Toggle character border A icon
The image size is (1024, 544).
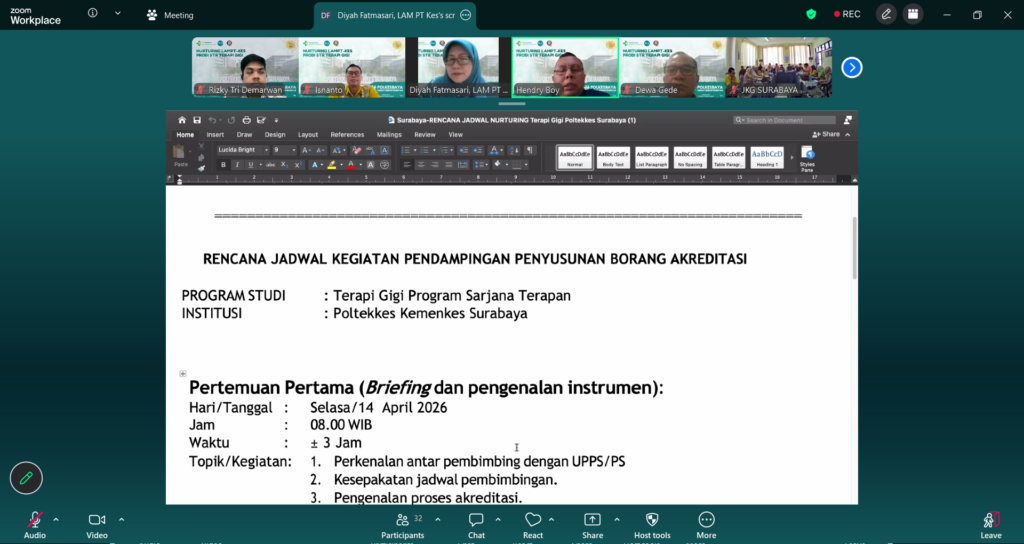(385, 150)
